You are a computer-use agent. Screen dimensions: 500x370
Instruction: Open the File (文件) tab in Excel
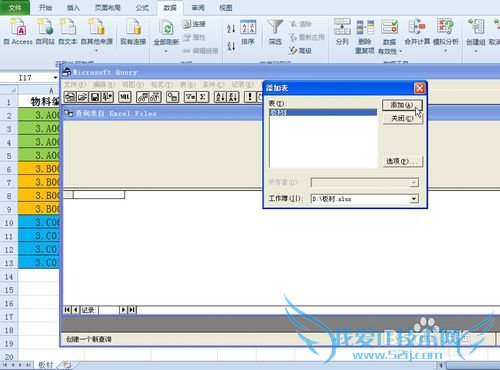[15, 7]
